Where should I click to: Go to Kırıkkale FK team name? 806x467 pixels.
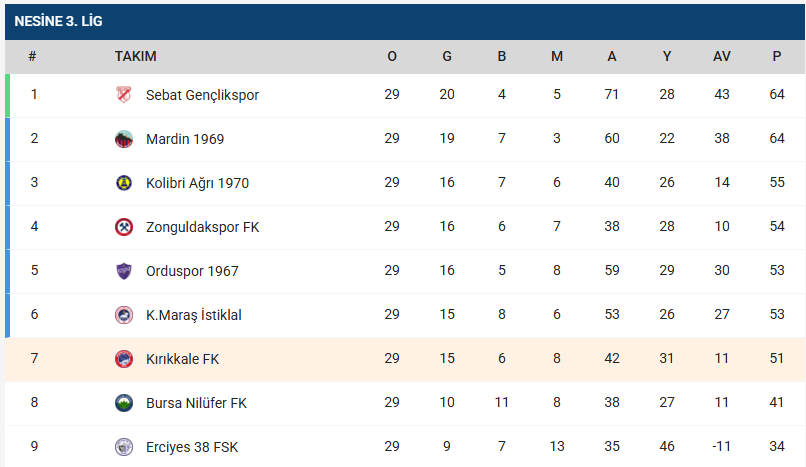[x=182, y=359]
